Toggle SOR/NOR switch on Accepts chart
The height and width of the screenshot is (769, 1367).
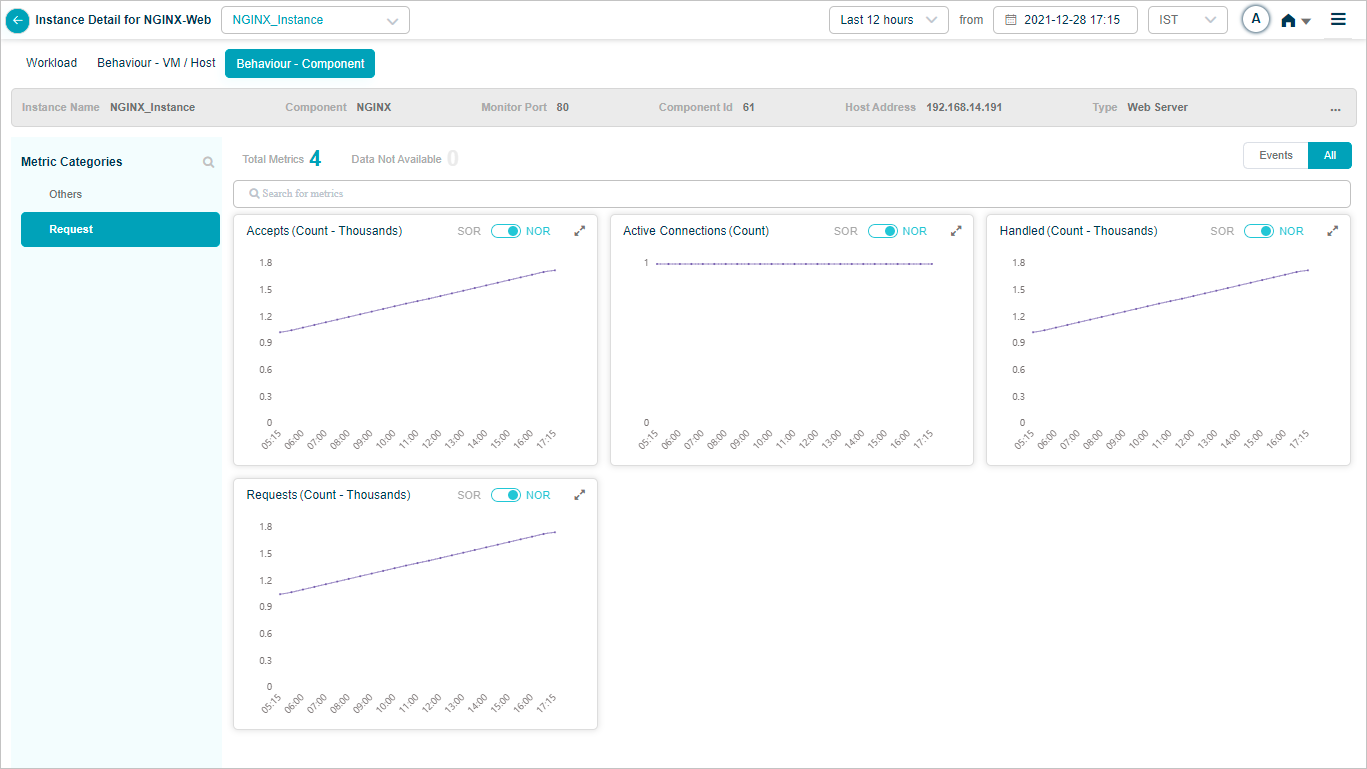click(x=506, y=231)
